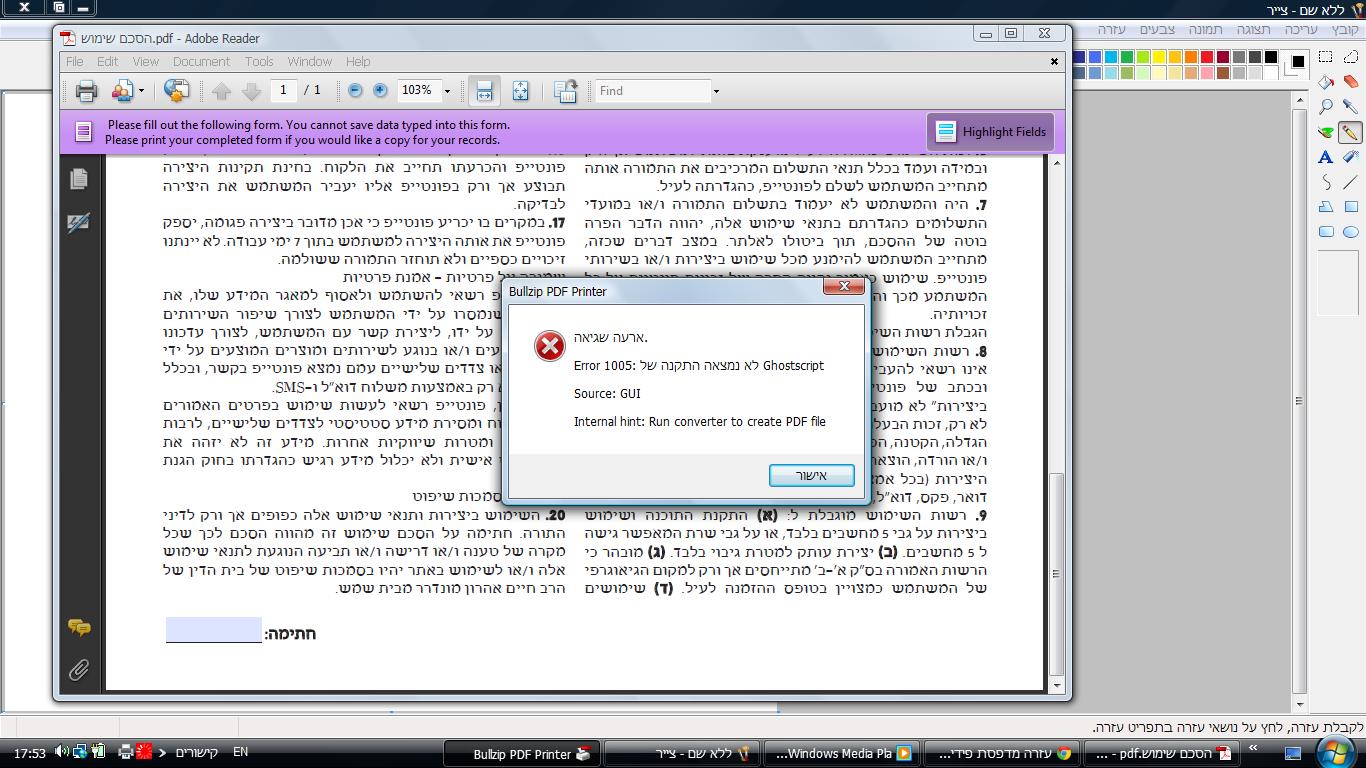Select the Paint rounded rectangle tool

(1326, 232)
